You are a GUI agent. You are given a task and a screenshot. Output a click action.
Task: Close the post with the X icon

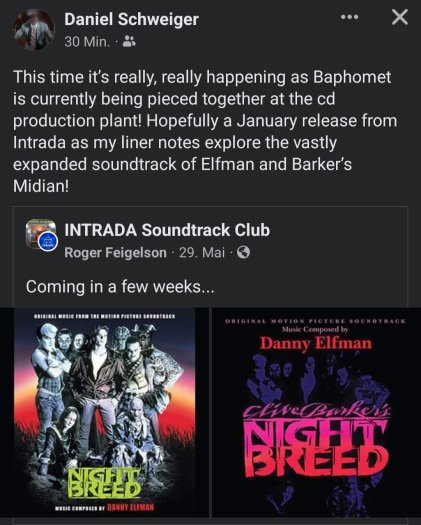(400, 17)
